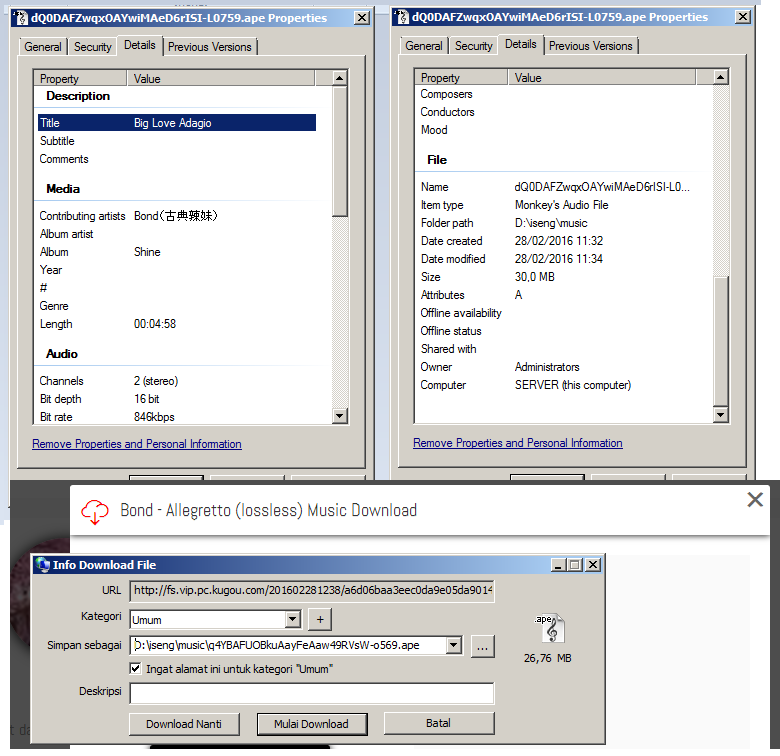Click the right Properties window title icon
The width and height of the screenshot is (780, 756).
tap(402, 17)
